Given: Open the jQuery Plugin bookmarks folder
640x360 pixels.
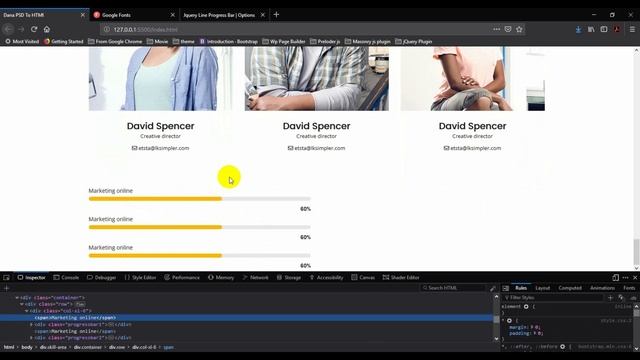Looking at the screenshot, I should coord(413,42).
